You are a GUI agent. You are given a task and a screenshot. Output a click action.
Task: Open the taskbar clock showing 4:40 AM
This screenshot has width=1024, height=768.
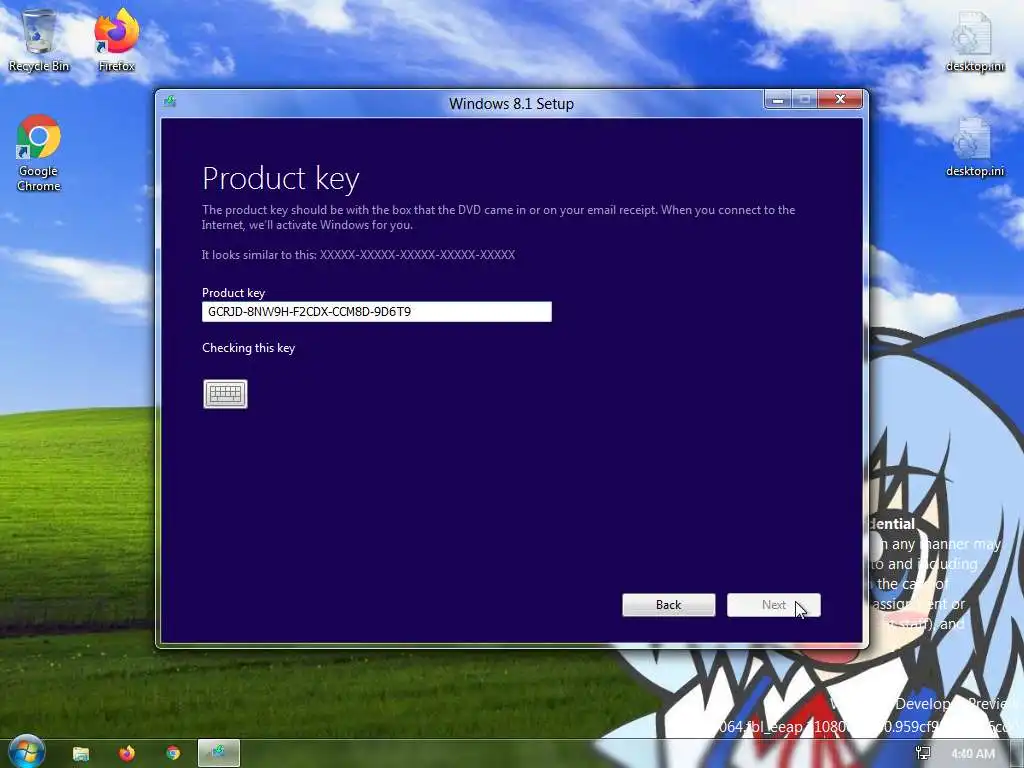pos(973,754)
